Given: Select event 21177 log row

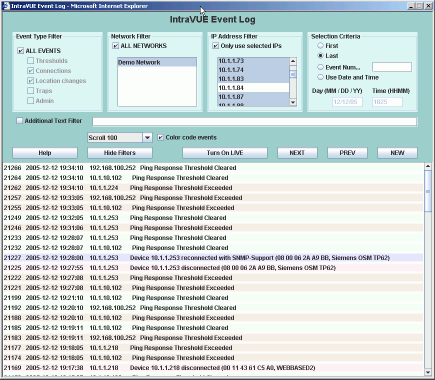Looking at the screenshot, I should click(x=213, y=348).
